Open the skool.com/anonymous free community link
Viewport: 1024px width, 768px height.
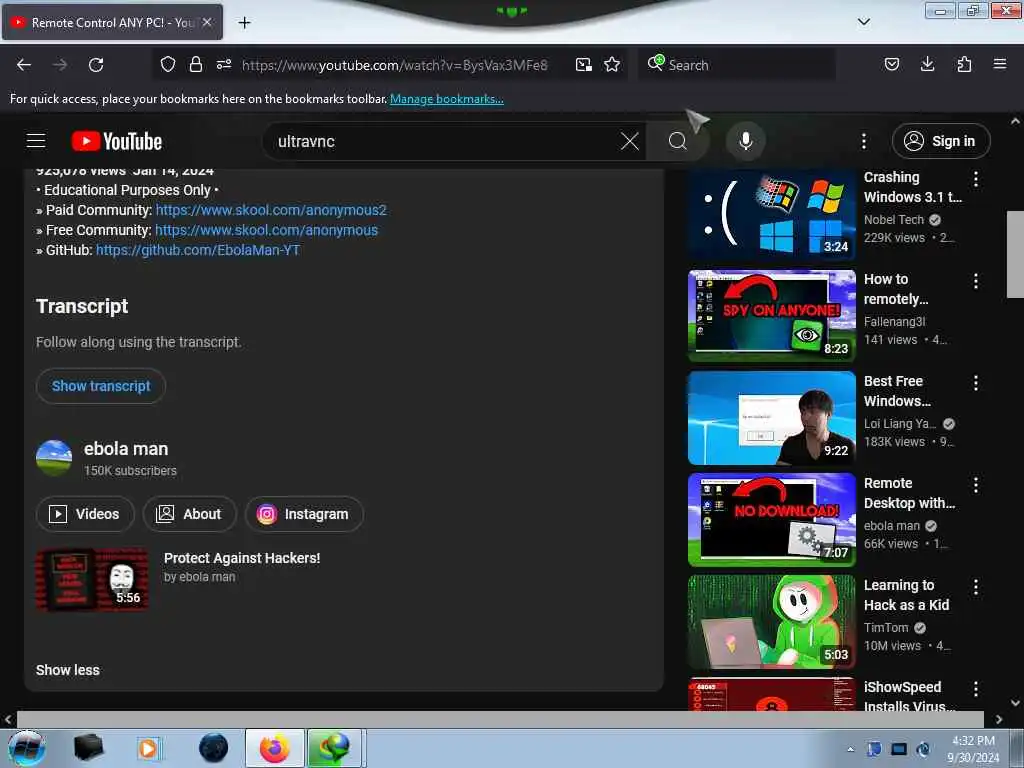coord(266,231)
